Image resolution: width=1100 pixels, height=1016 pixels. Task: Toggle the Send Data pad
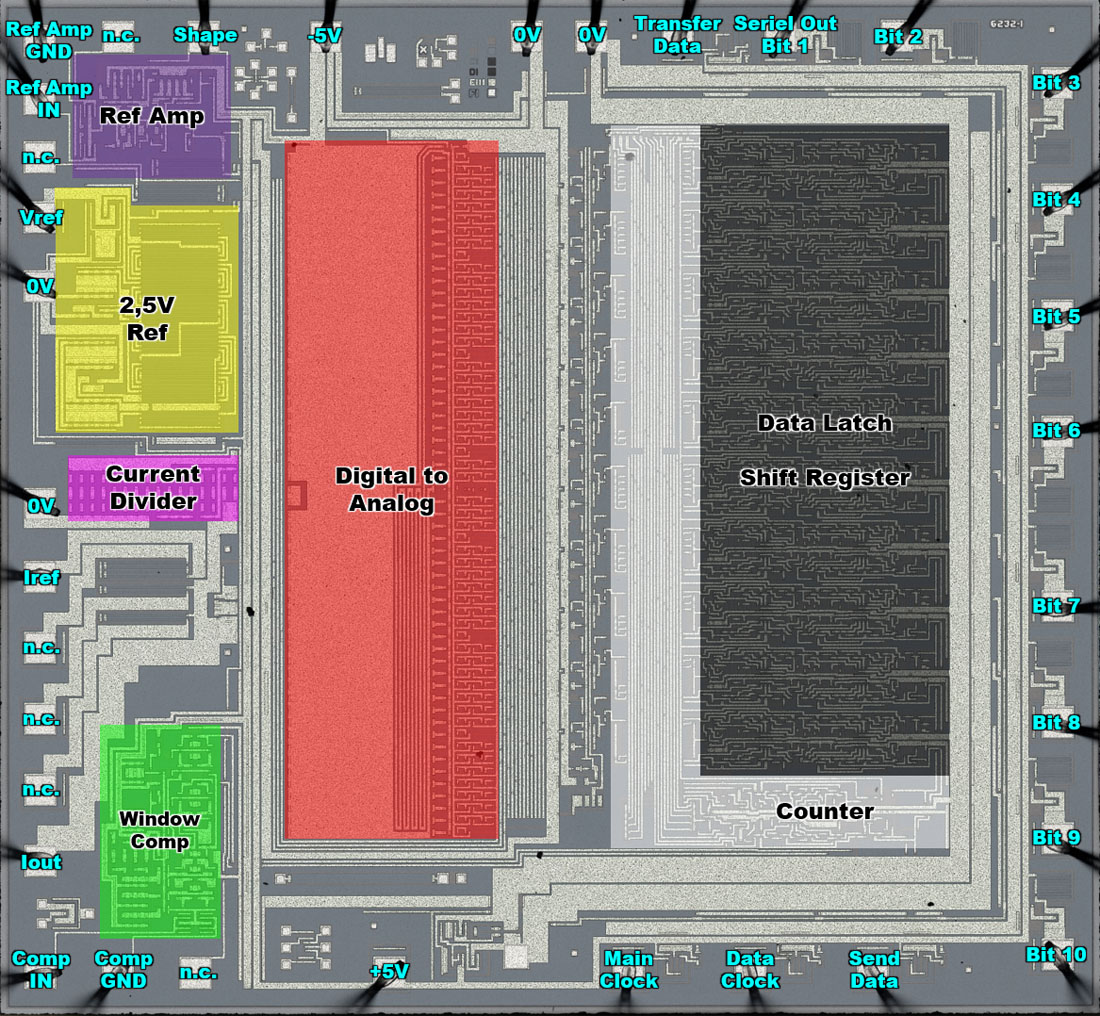(x=872, y=967)
